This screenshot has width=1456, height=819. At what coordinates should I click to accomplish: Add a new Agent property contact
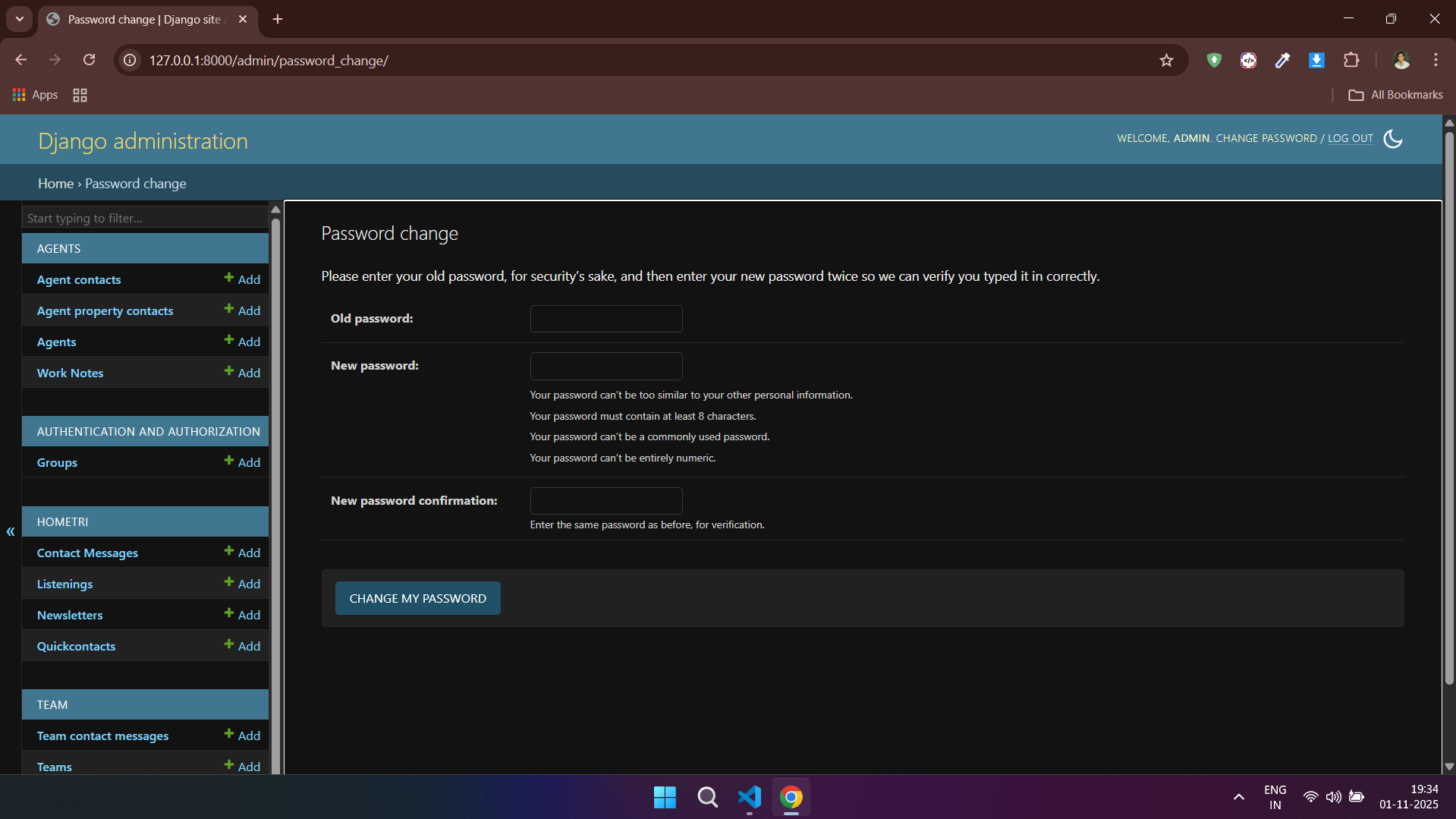(x=243, y=310)
